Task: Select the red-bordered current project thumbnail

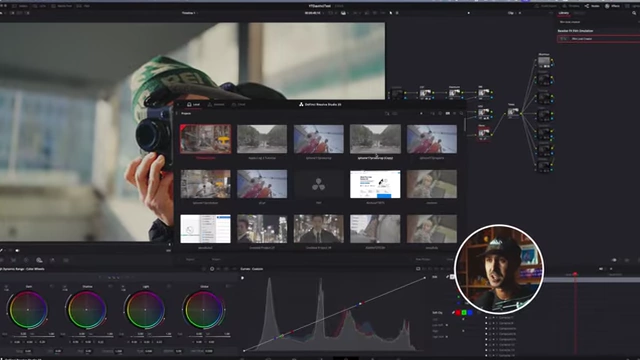Action: coord(206,139)
